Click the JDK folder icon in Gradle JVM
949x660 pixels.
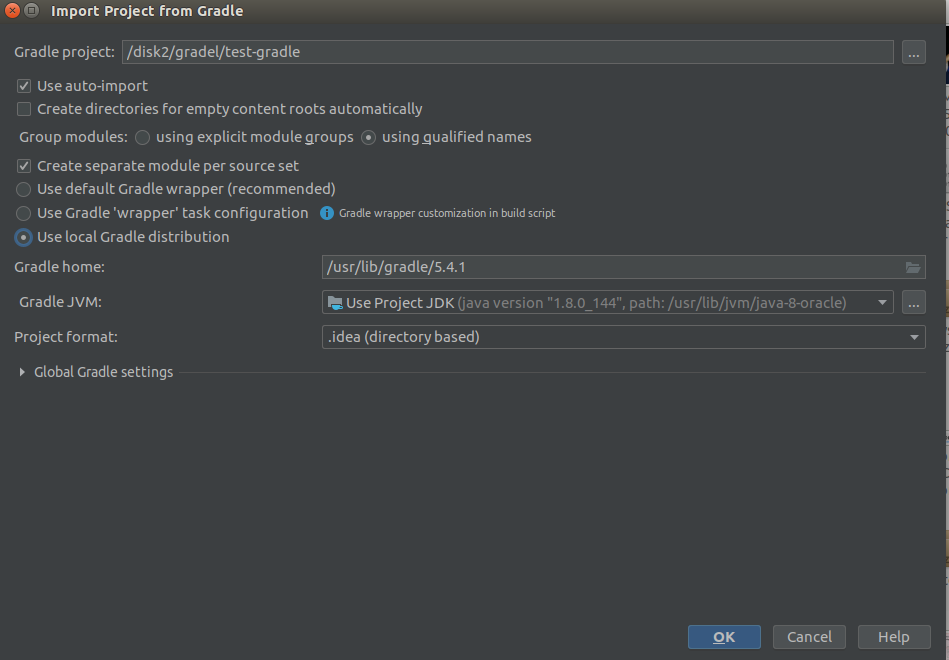335,302
